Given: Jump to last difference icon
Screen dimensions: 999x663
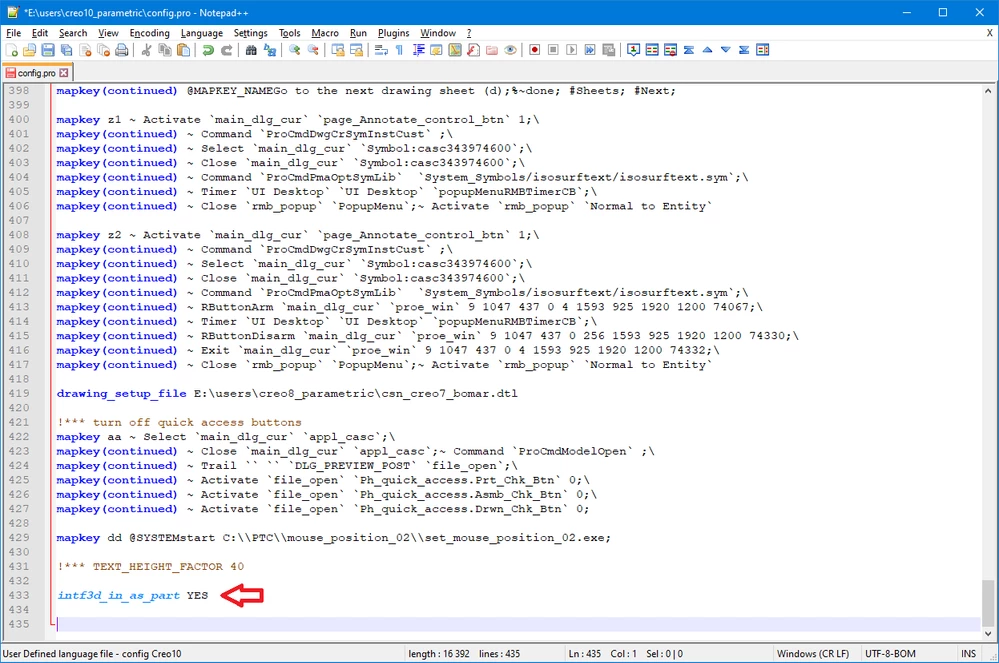Looking at the screenshot, I should [744, 50].
